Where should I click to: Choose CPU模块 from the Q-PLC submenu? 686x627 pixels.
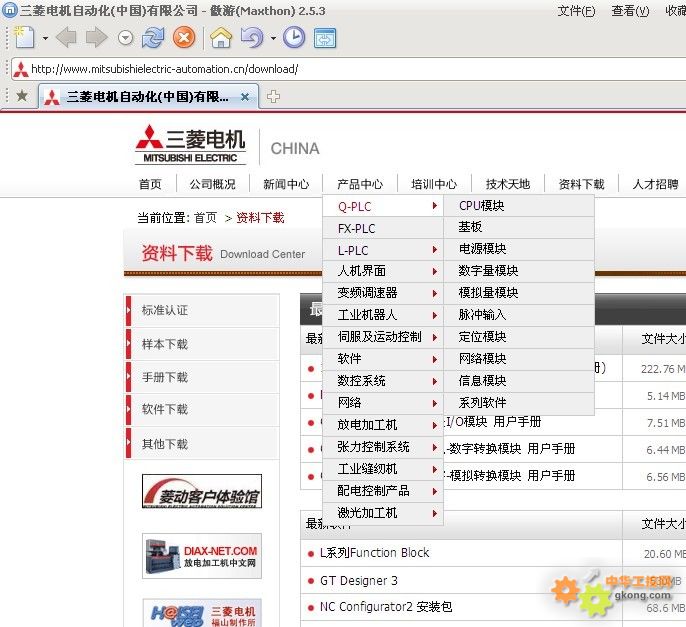(519, 206)
